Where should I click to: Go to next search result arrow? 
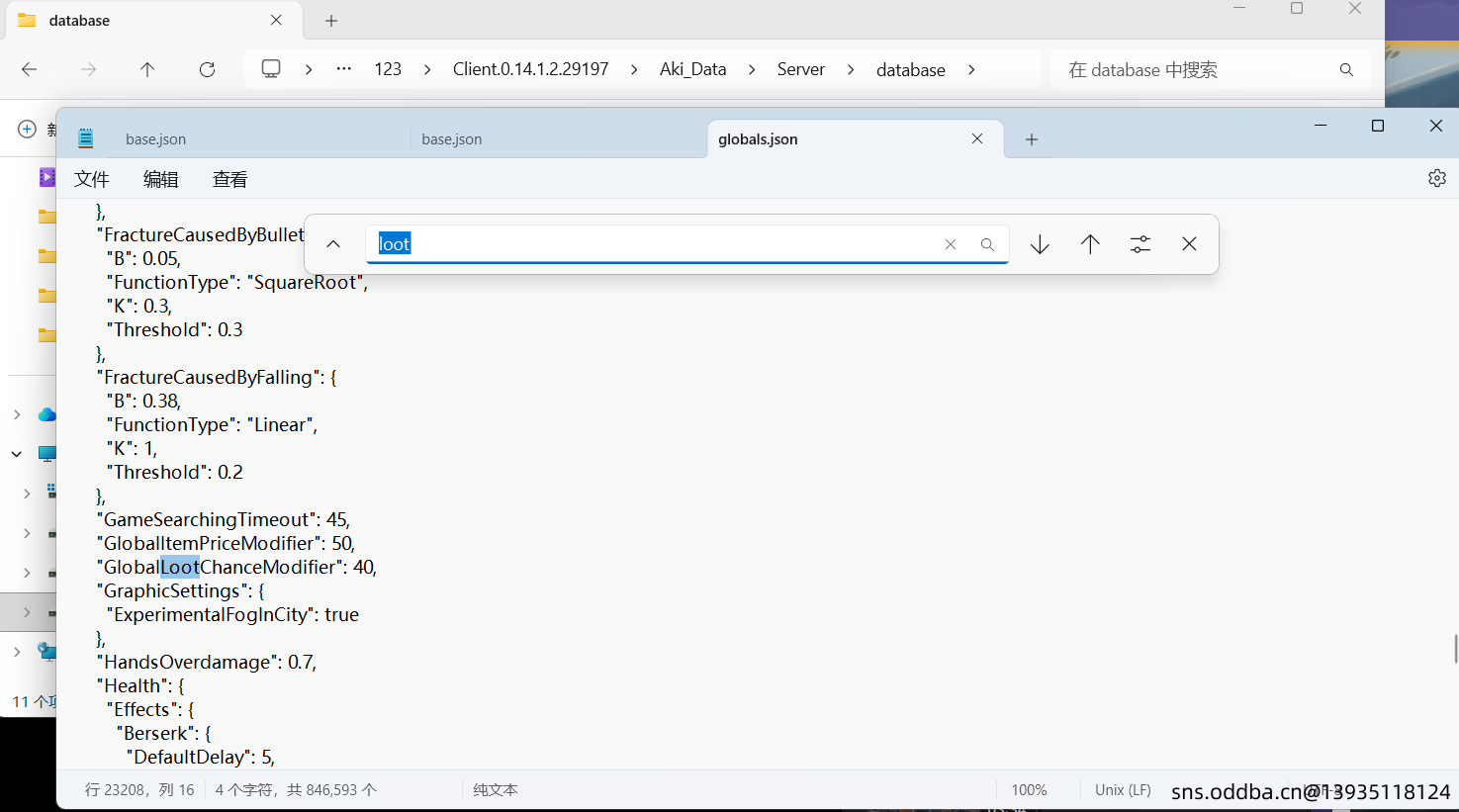(1040, 244)
